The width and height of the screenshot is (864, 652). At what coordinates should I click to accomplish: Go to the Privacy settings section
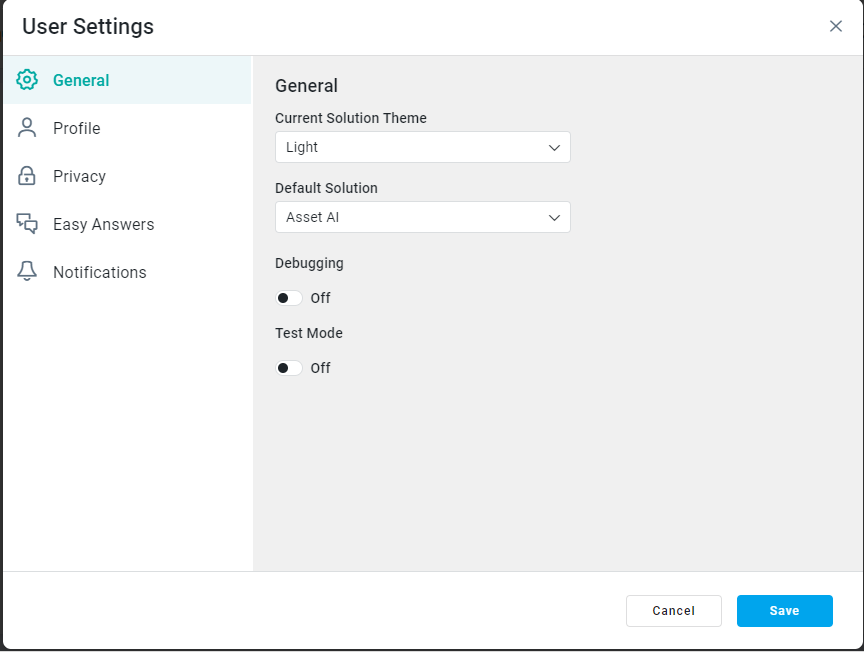tap(79, 176)
